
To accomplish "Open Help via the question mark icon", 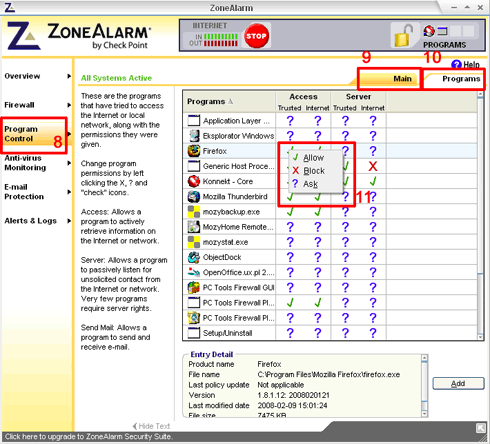I will click(456, 64).
